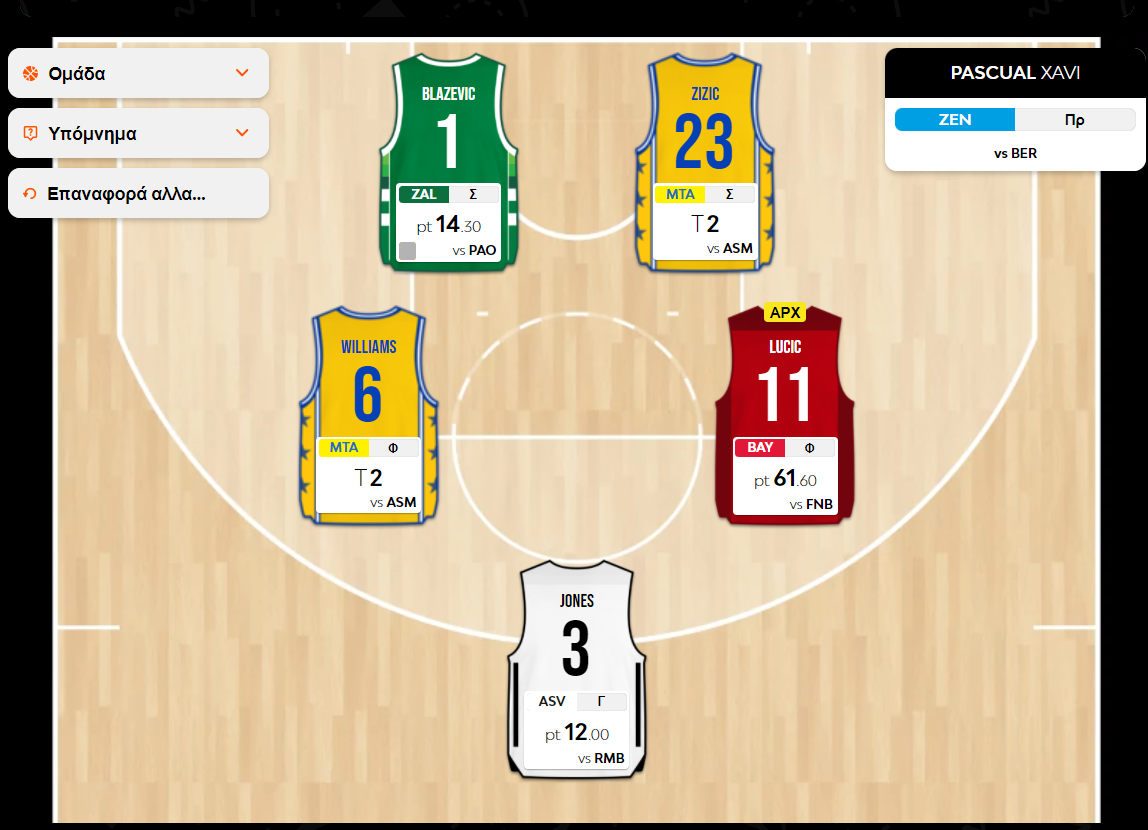Click the question icon beside Υπόμνημα

[x=30, y=133]
